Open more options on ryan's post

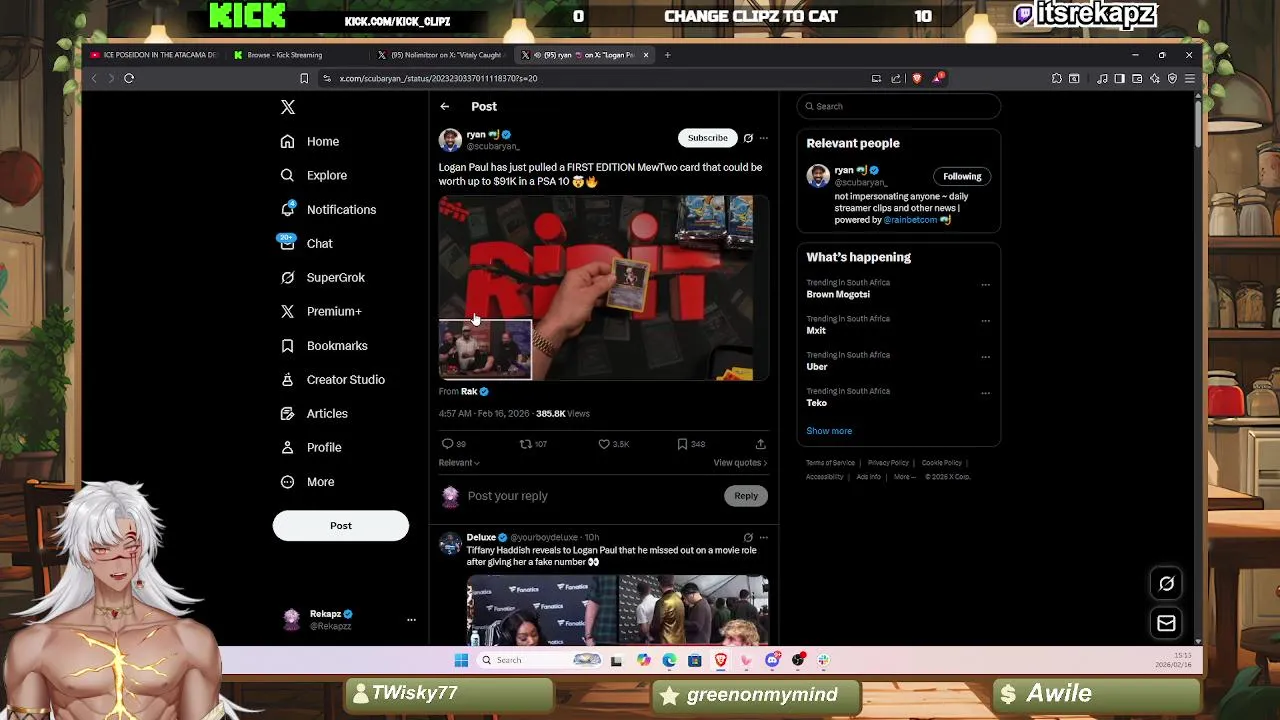tap(764, 138)
